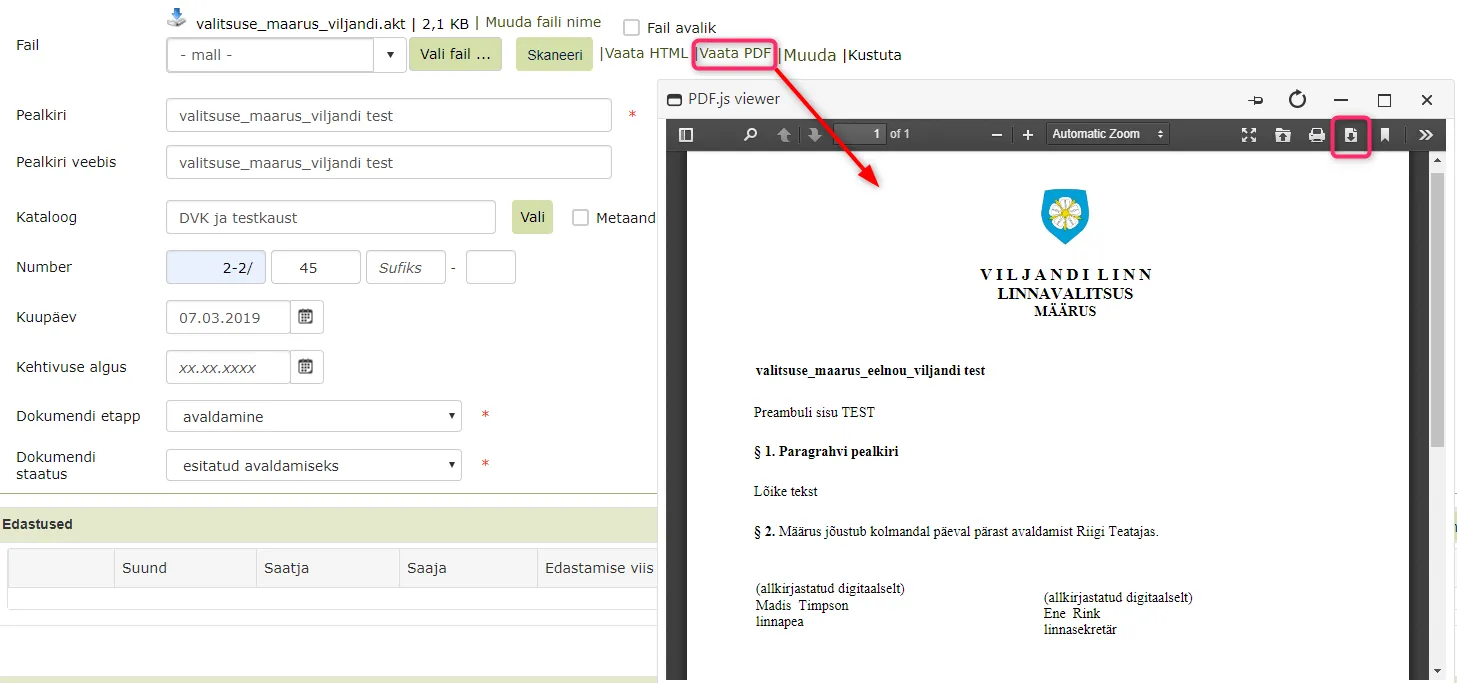
Task: Click the blue download icon beside the file name
Action: tap(177, 17)
